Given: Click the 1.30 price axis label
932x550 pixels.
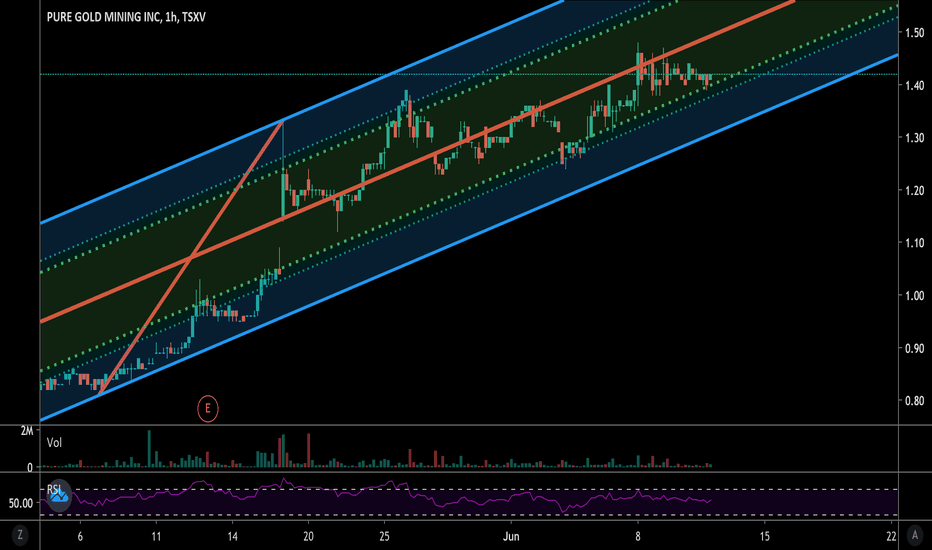Looking at the screenshot, I should coord(914,138).
